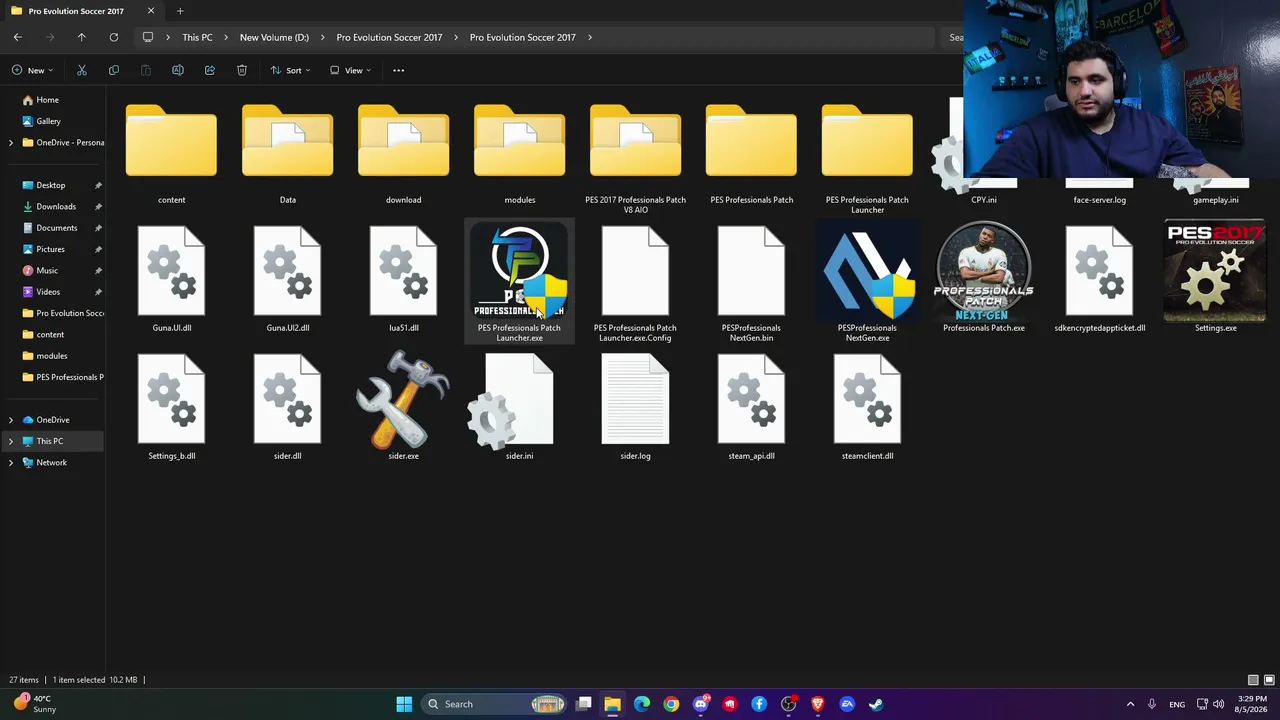This screenshot has width=1280, height=720.
Task: Select the download folder
Action: (x=403, y=155)
